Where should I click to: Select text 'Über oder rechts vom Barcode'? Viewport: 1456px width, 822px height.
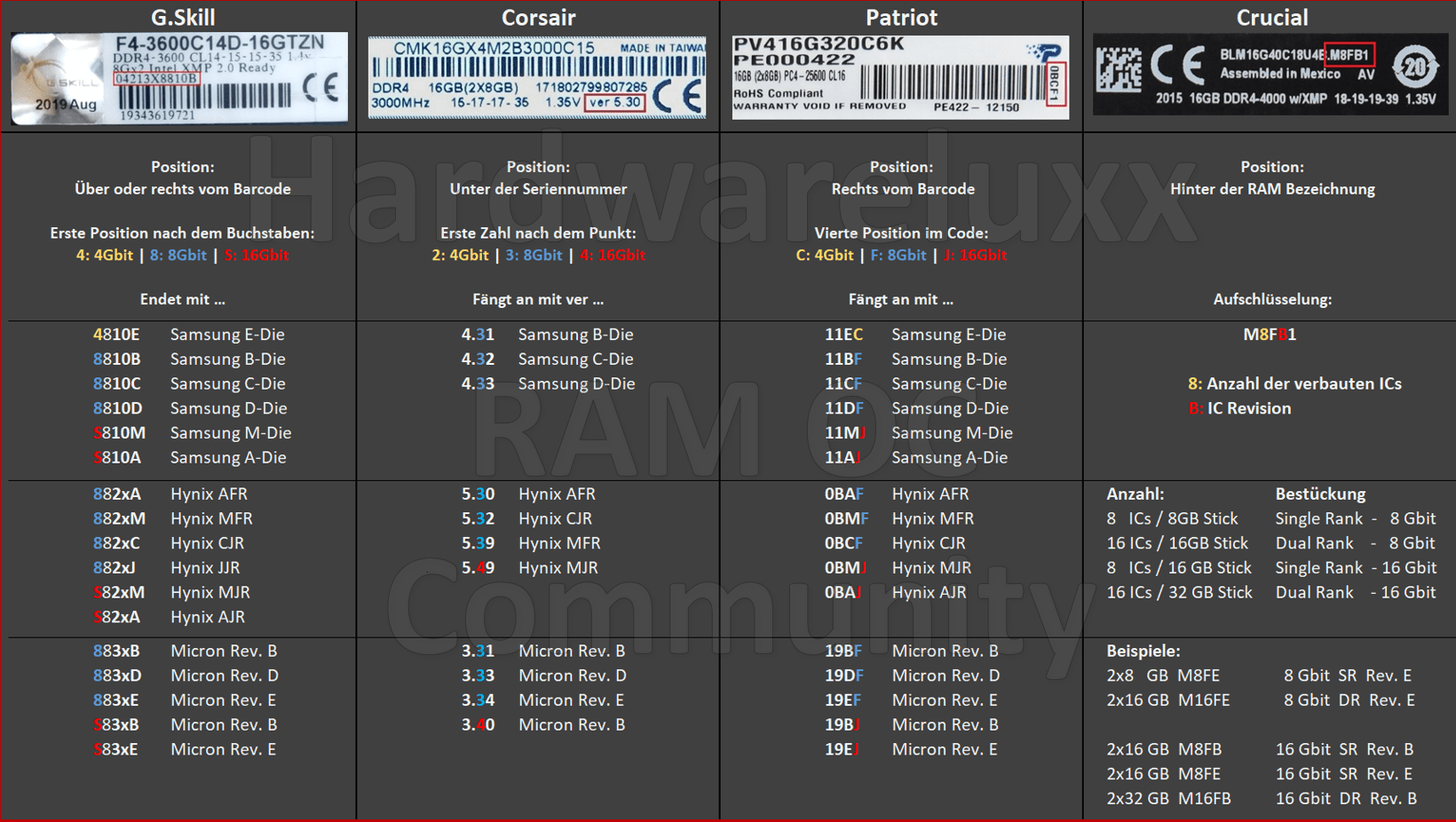pyautogui.click(x=183, y=189)
